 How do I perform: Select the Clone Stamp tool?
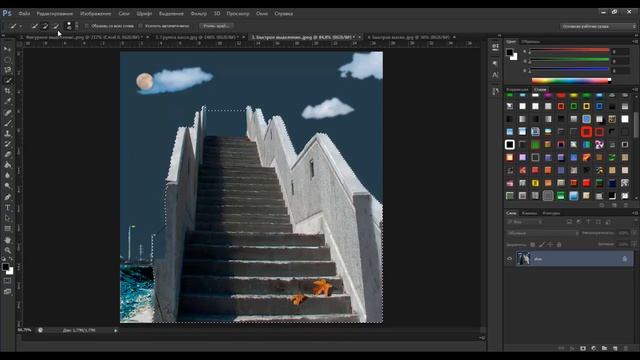coord(7,133)
